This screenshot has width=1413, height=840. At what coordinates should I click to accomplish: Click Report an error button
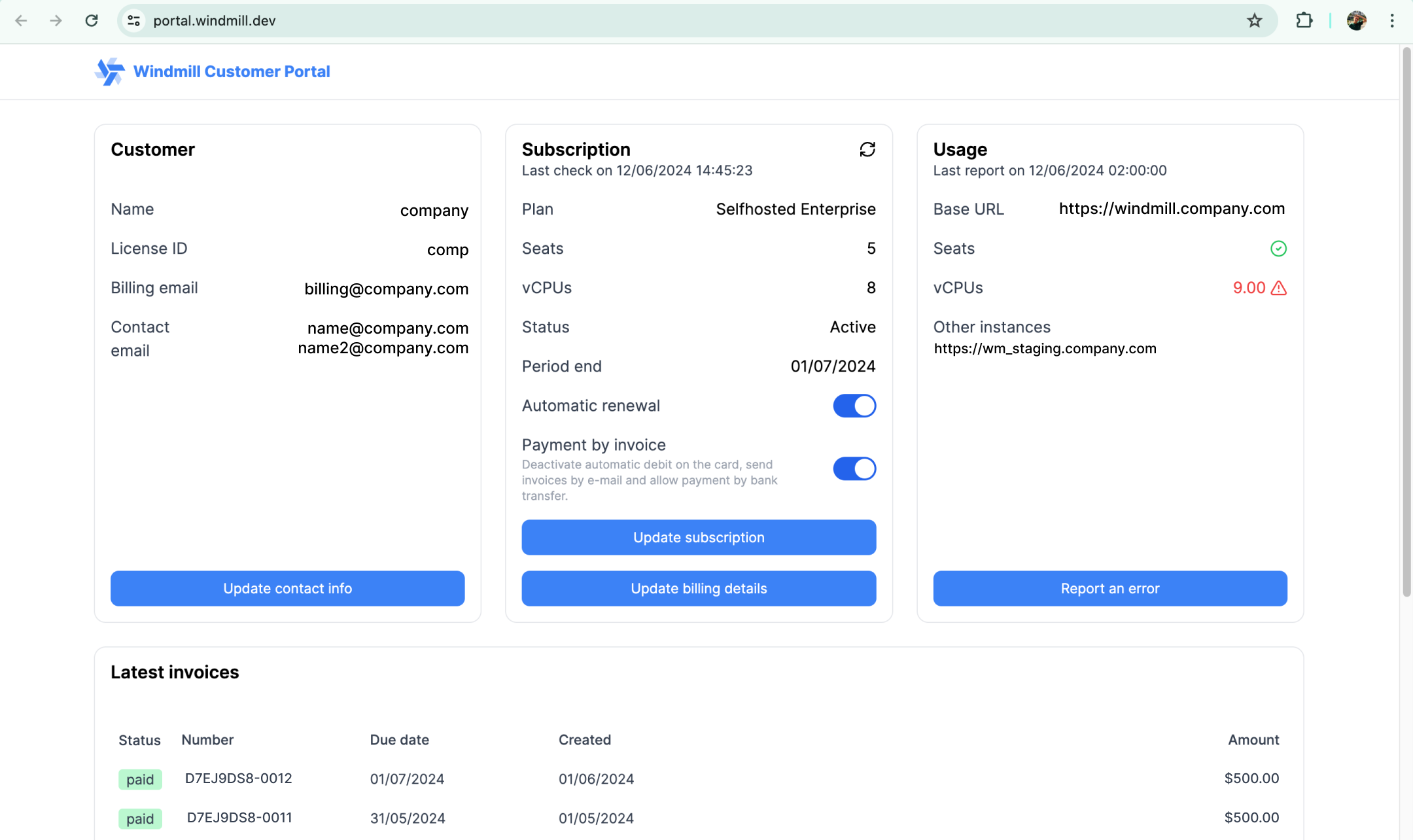coord(1110,588)
